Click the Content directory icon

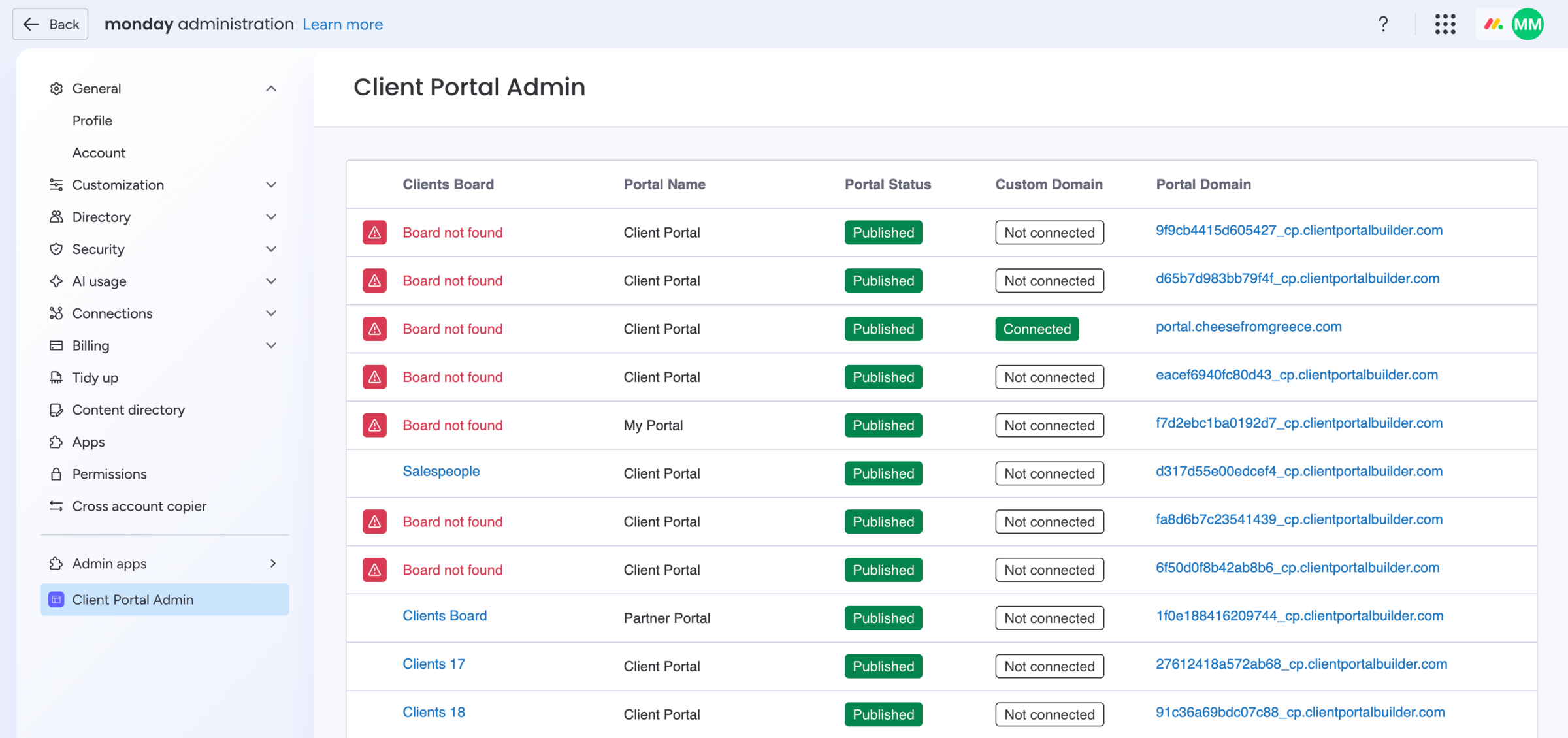[x=56, y=410]
